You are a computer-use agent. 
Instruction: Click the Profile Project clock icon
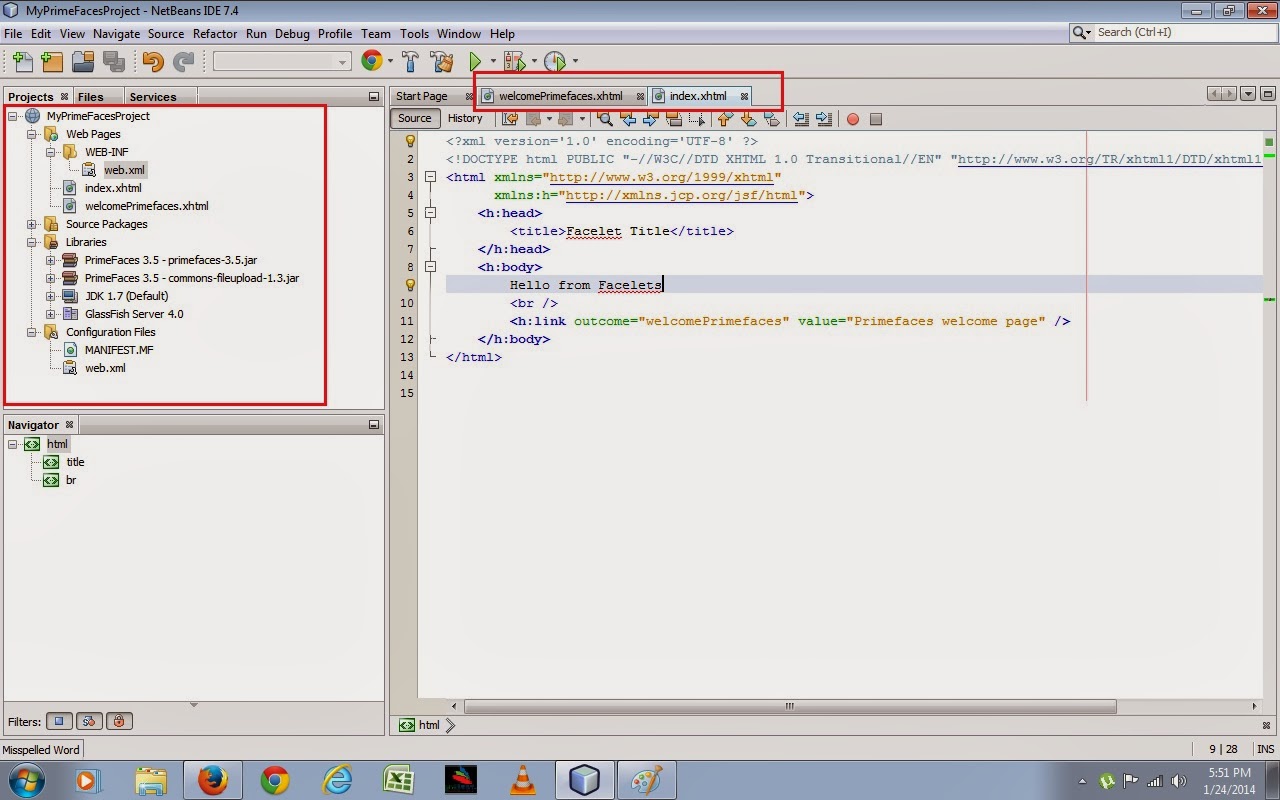[555, 61]
